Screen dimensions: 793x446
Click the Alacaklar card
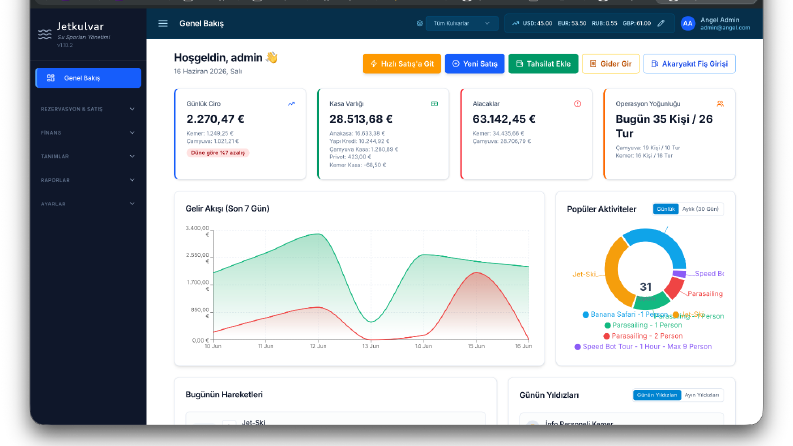point(526,134)
